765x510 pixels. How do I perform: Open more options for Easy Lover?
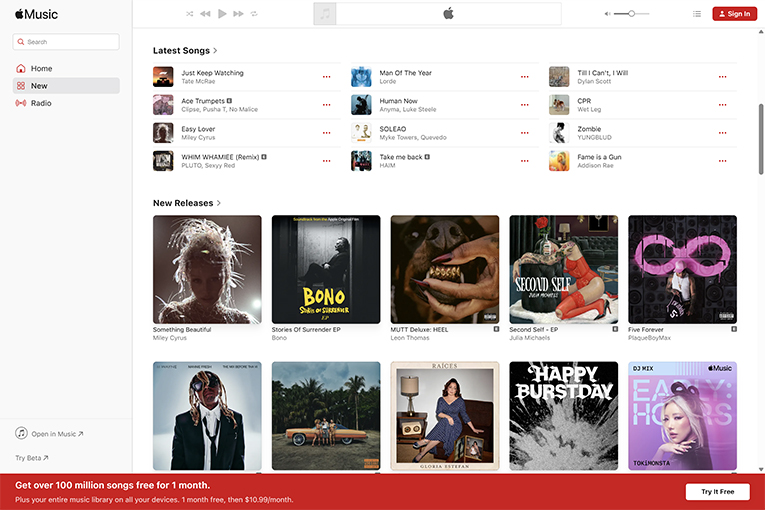coord(326,133)
